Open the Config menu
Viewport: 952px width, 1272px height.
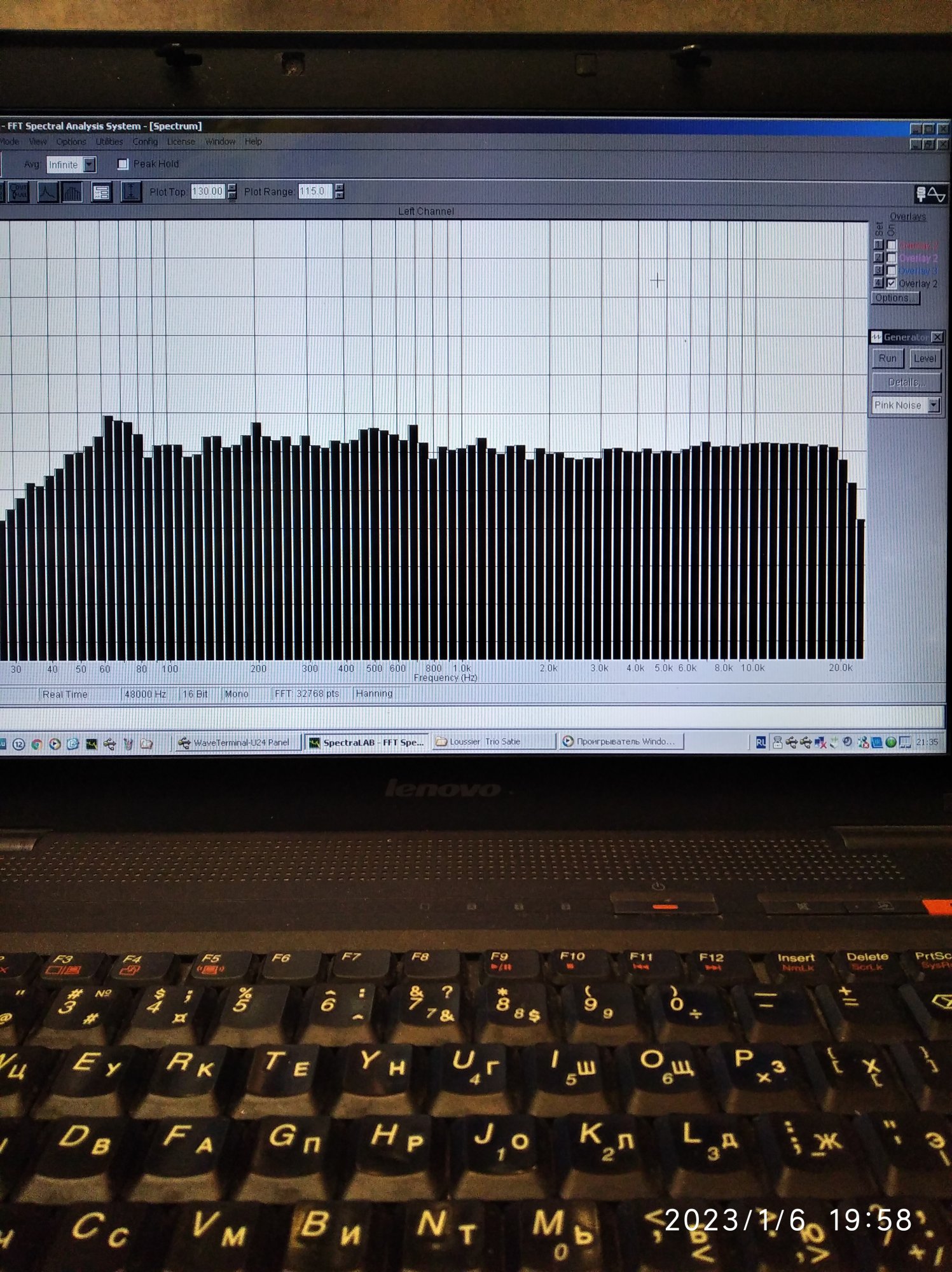(x=145, y=142)
